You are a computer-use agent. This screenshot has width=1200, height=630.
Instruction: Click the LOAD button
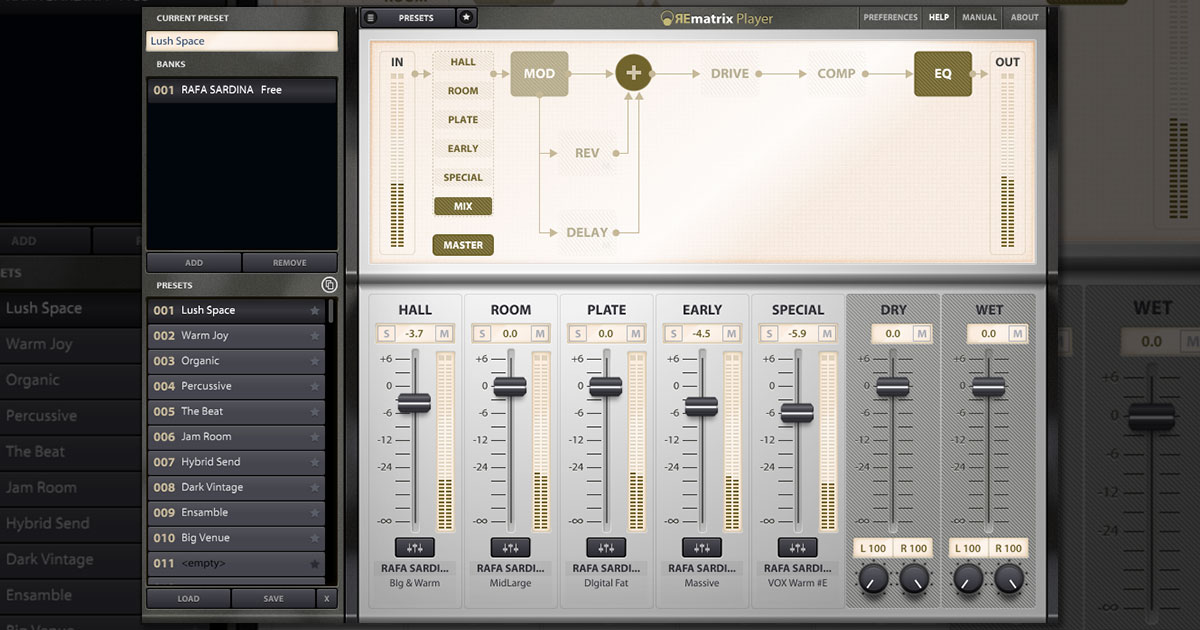pos(188,599)
